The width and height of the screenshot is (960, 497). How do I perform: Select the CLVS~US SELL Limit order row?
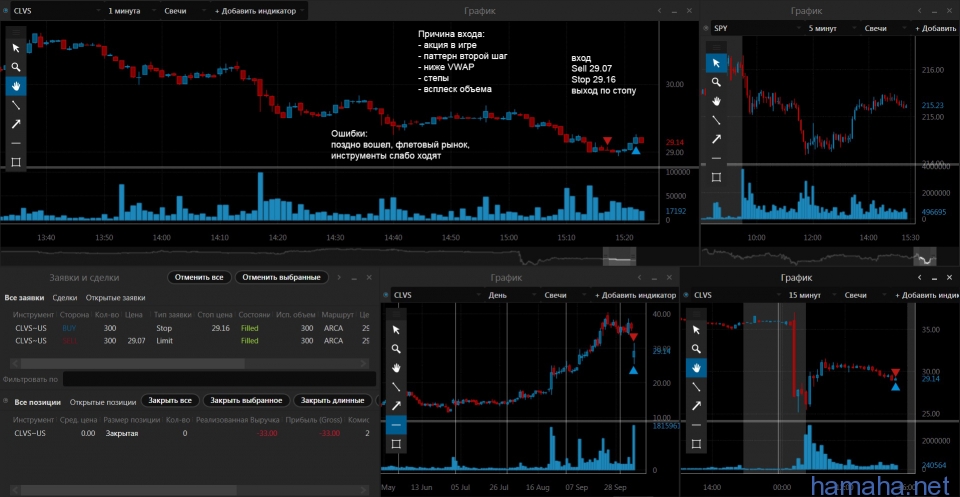coord(190,340)
